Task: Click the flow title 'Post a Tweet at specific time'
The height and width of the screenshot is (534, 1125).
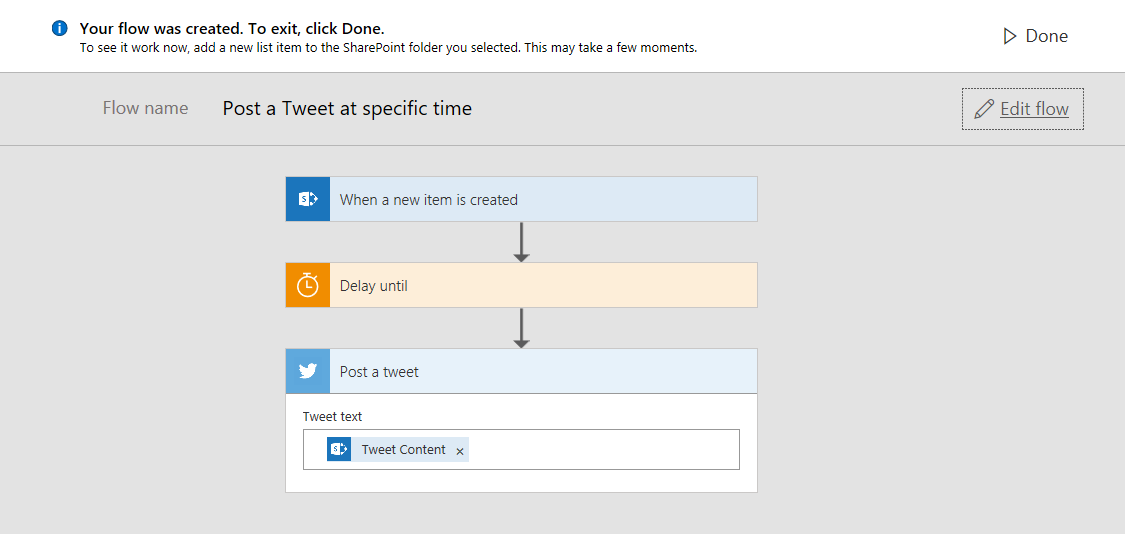Action: click(347, 108)
